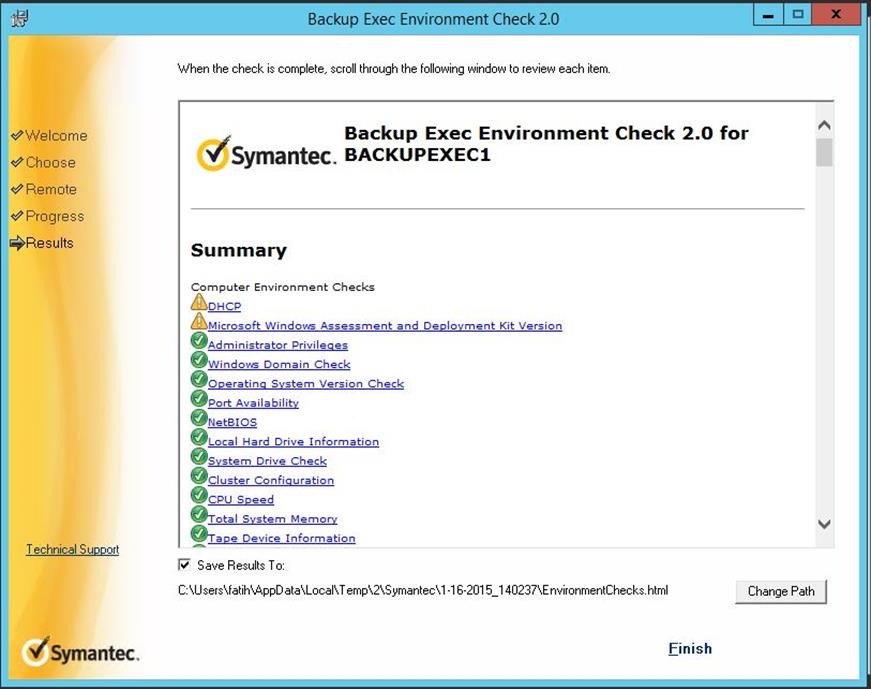
Task: Click the Summary heading
Action: pyautogui.click(x=239, y=251)
